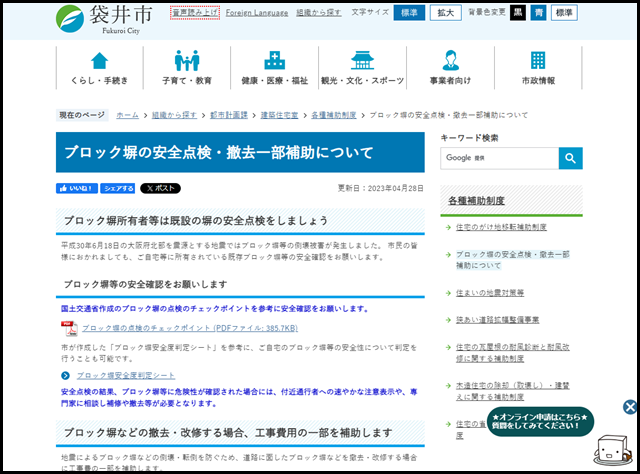Open 健康・医療・福祉 hospital icon menu
This screenshot has width=640, height=474.
[274, 67]
